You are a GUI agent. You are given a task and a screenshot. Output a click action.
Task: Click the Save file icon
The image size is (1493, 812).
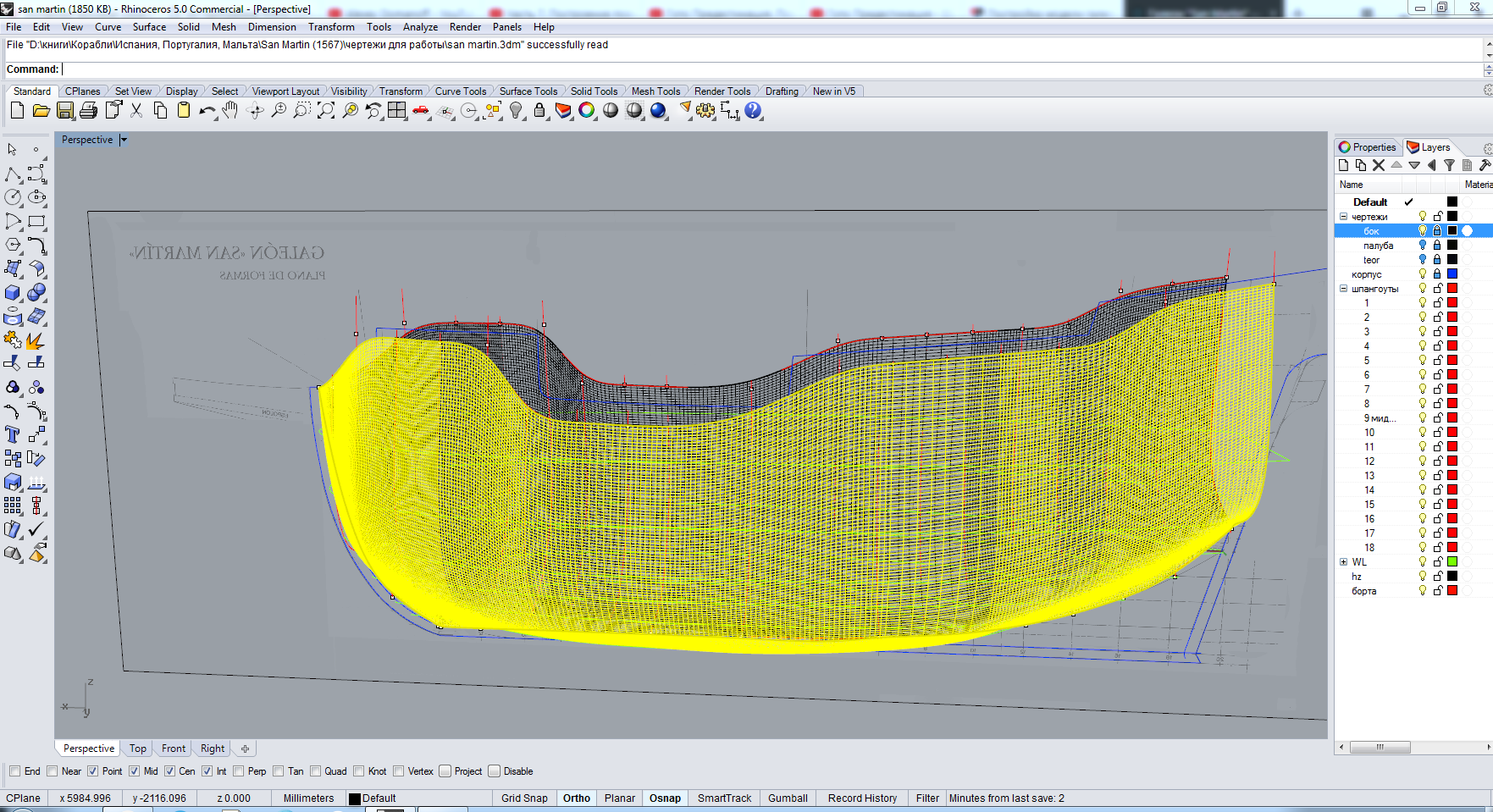point(65,111)
